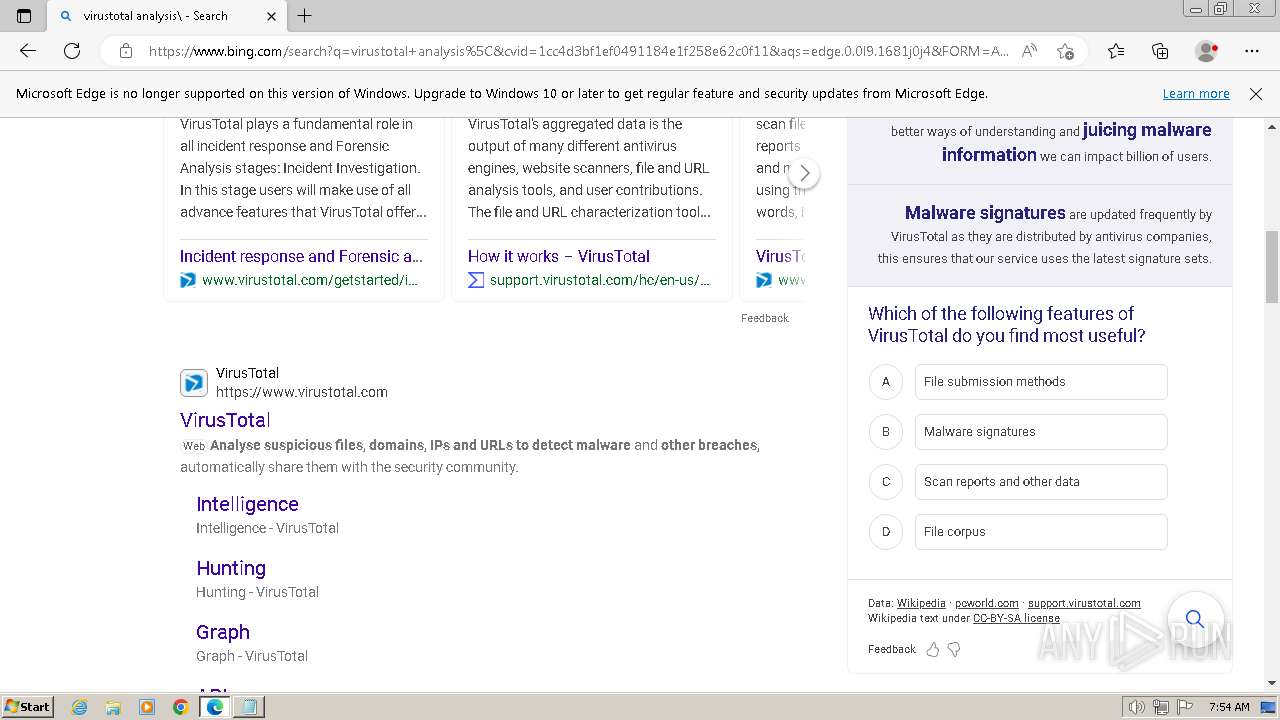Click the Learn more link

(x=1196, y=94)
